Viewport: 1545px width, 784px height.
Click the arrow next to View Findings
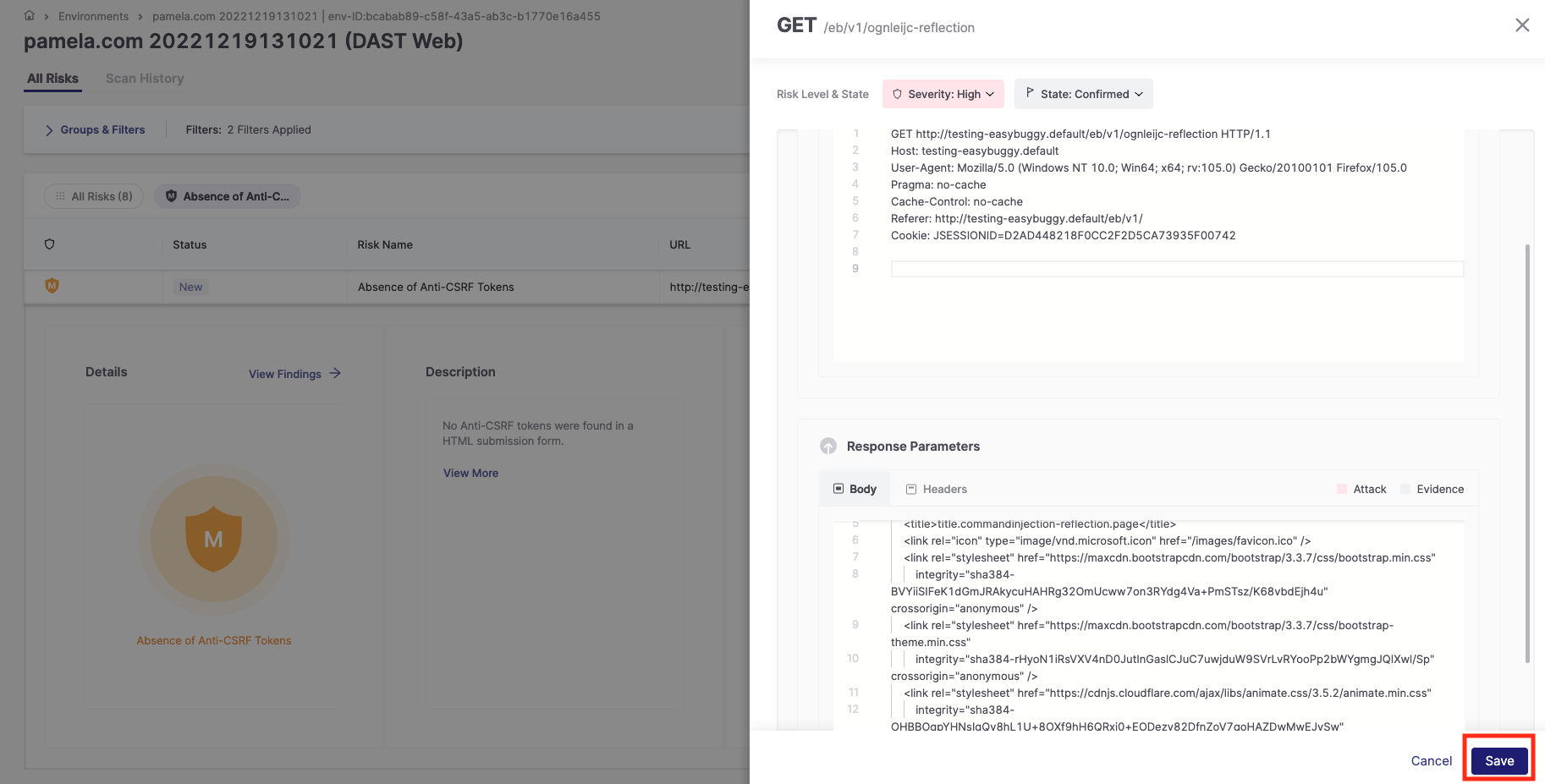(336, 373)
